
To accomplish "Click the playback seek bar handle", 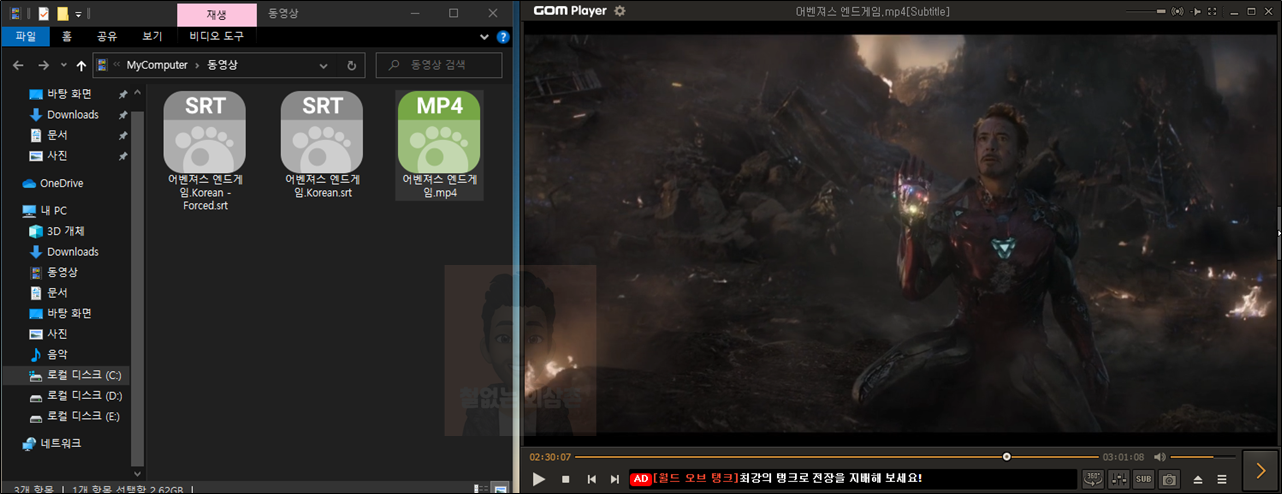I will pos(1006,456).
